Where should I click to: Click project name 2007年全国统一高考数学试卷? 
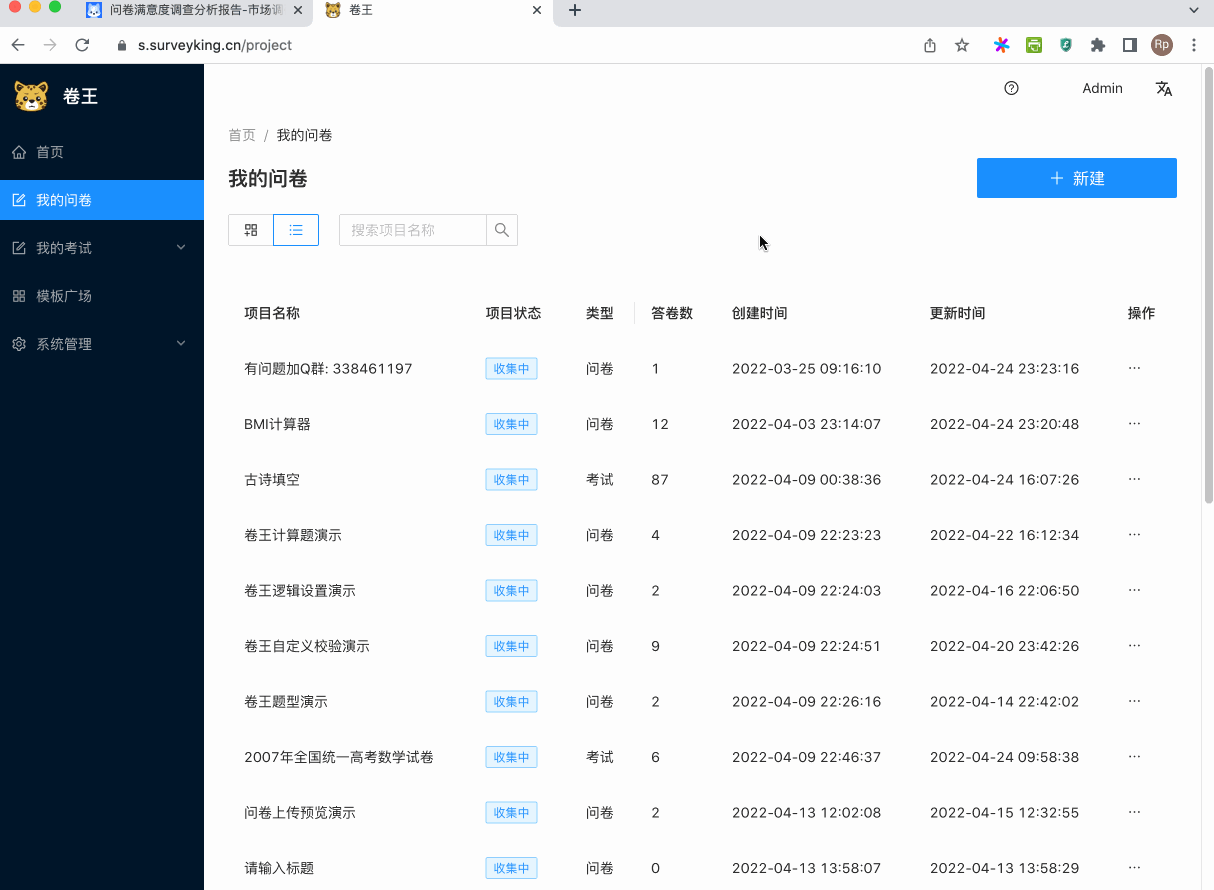coord(339,757)
